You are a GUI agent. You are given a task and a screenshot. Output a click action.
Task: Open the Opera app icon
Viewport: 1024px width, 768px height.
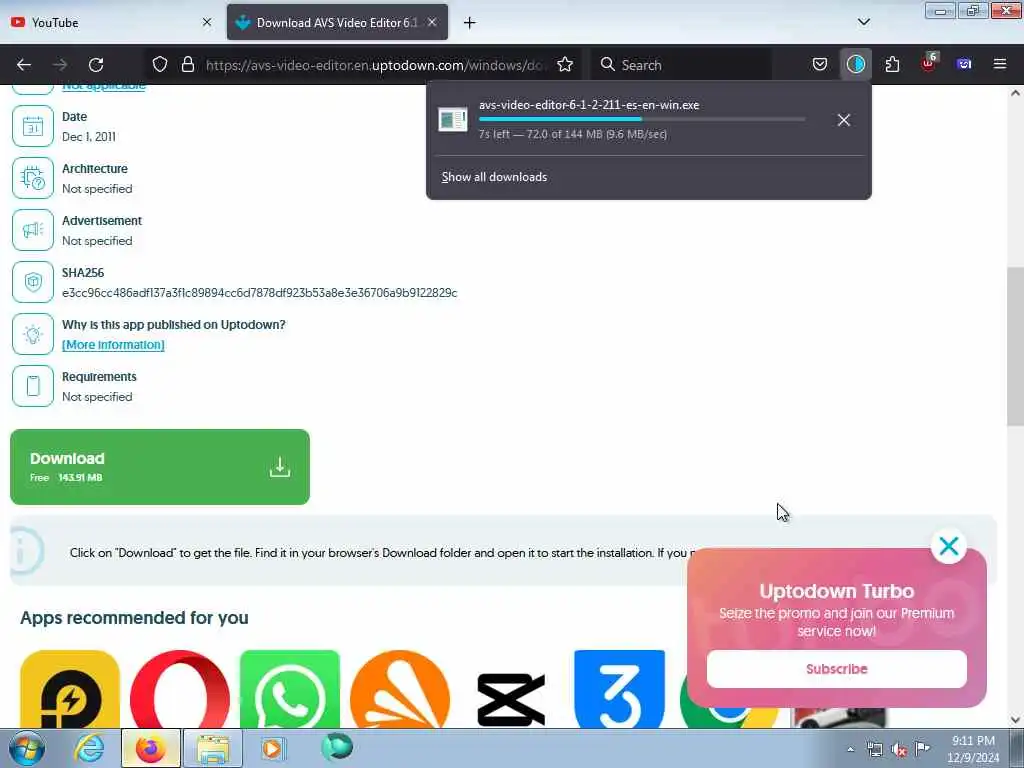[x=180, y=689]
